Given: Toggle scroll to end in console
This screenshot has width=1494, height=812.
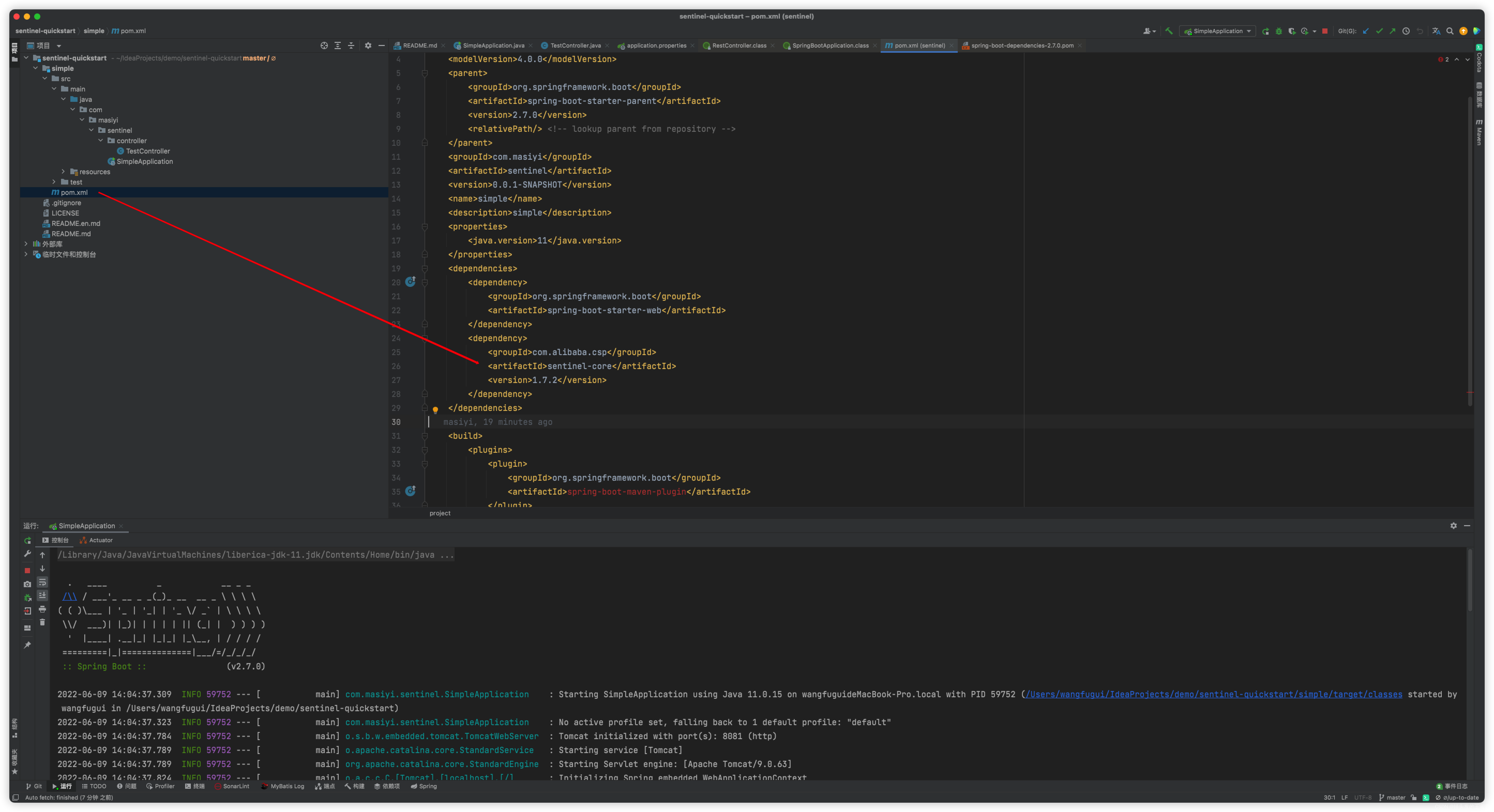Looking at the screenshot, I should pyautogui.click(x=42, y=595).
